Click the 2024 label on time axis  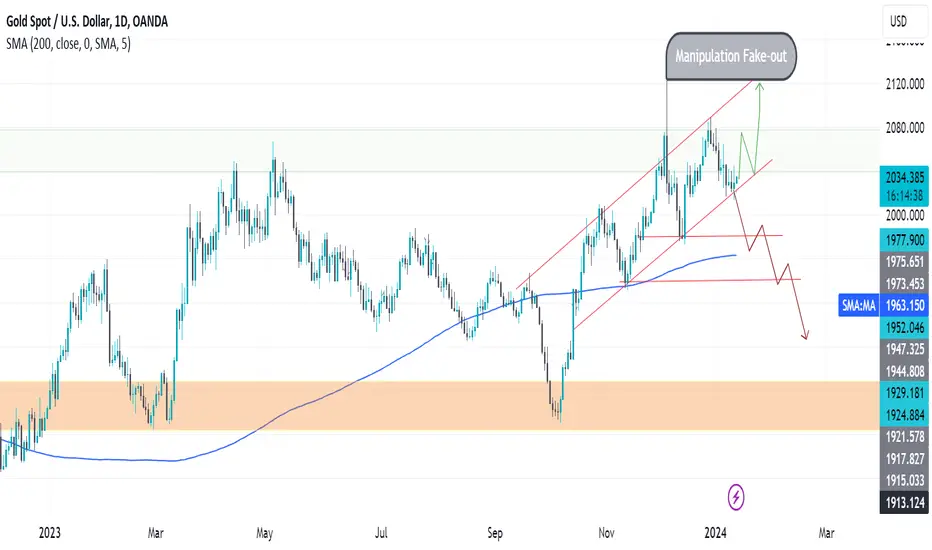click(x=715, y=533)
